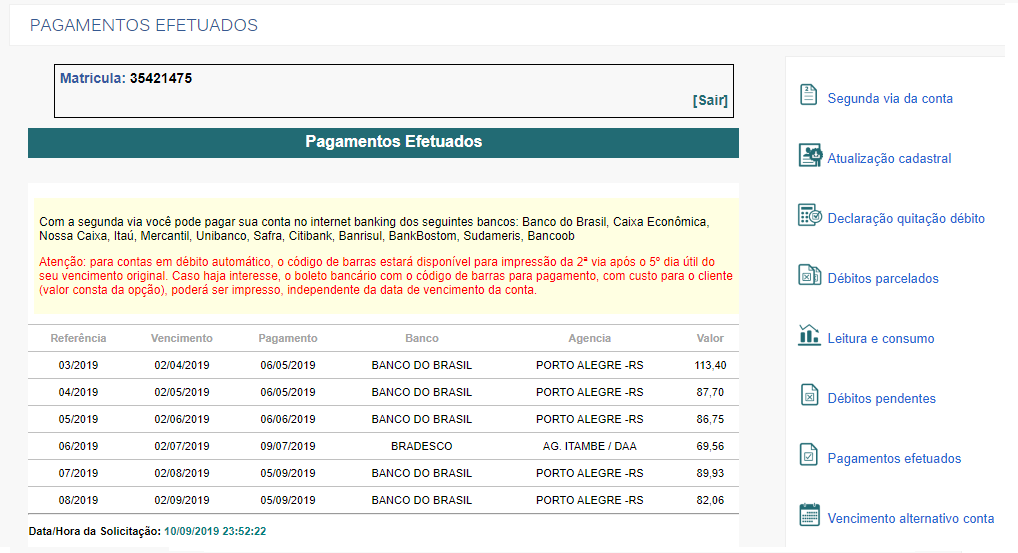The image size is (1018, 553).
Task: Click the Declaração quitação débito icon
Action: click(810, 215)
